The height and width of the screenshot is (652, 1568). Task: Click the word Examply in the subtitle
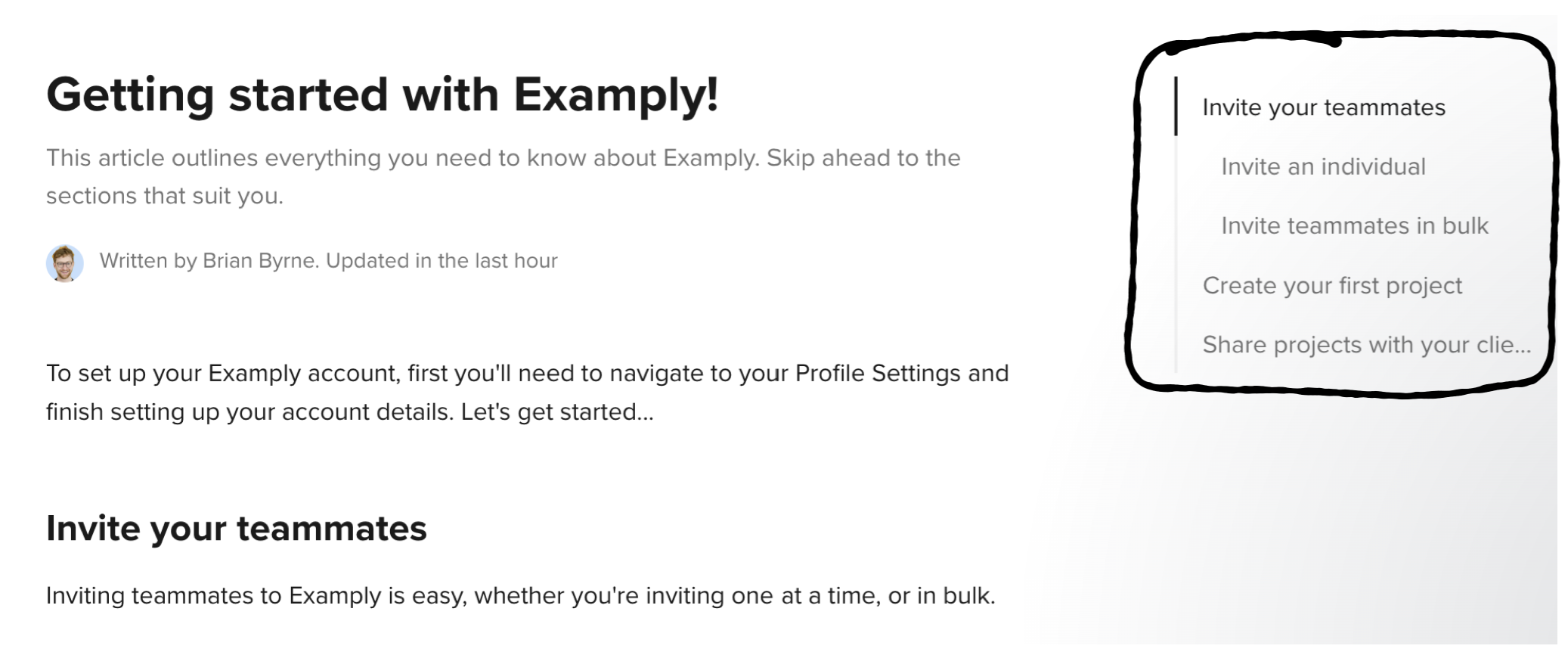[711, 158]
